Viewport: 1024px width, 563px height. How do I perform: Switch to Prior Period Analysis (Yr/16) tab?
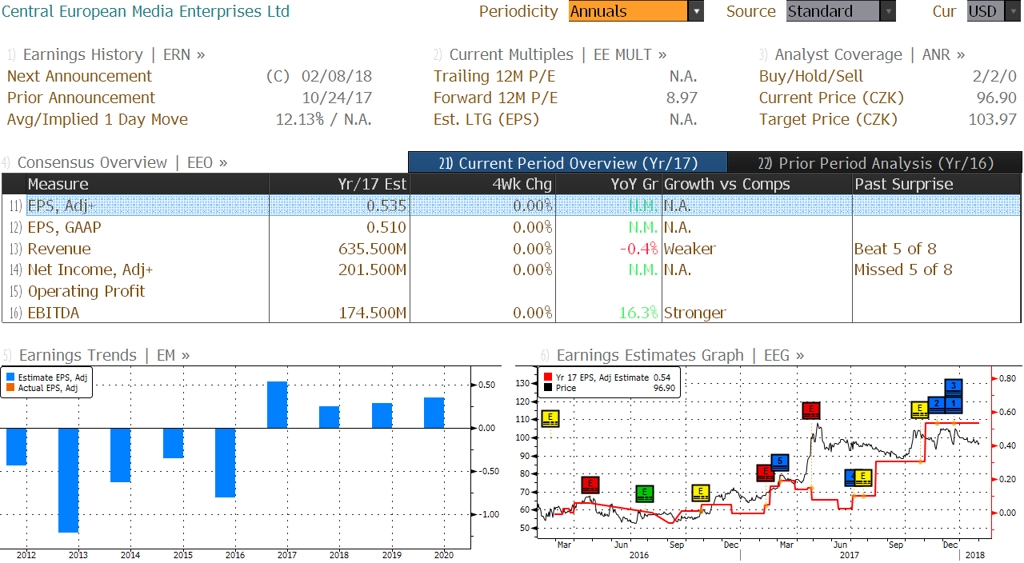click(875, 163)
